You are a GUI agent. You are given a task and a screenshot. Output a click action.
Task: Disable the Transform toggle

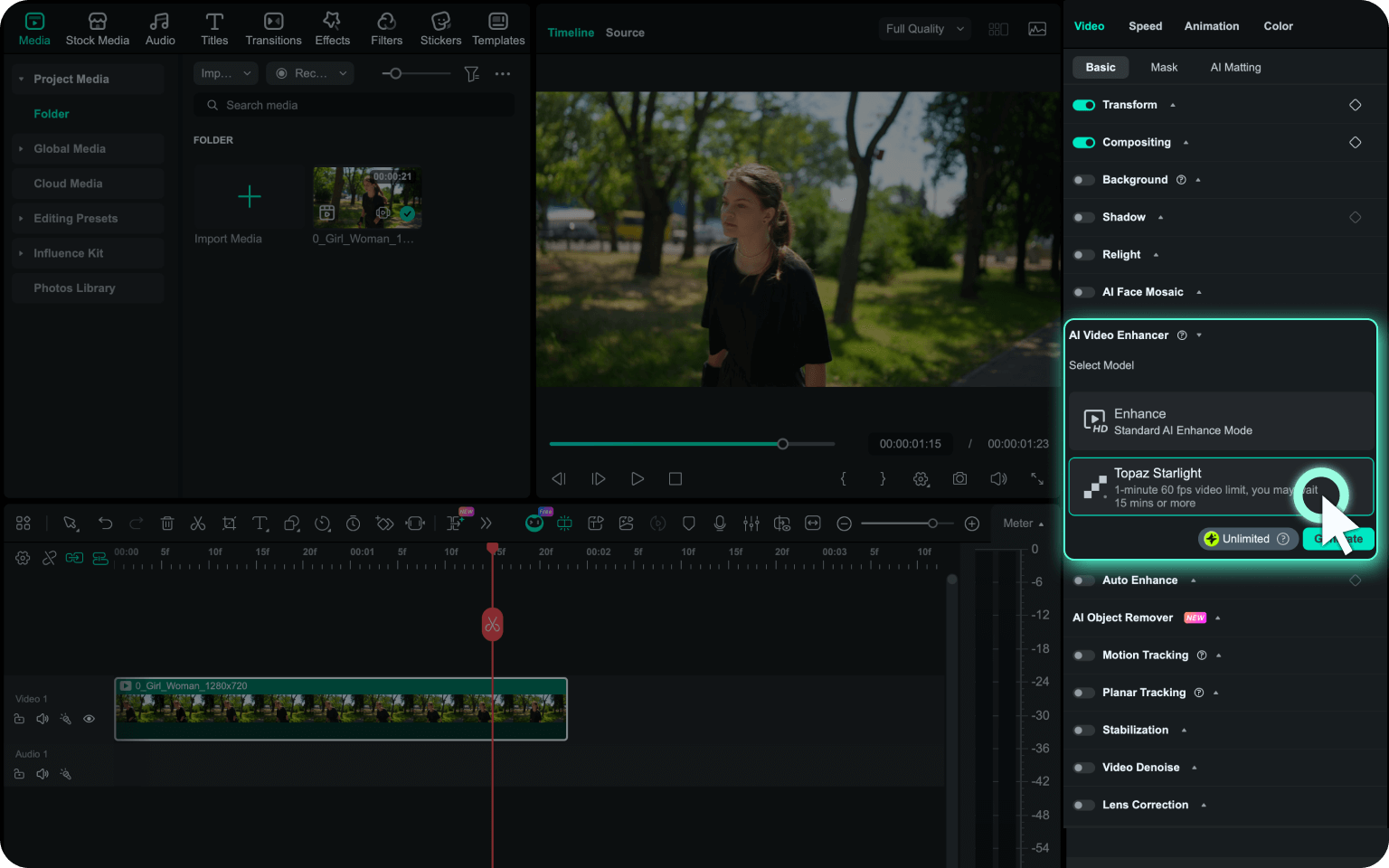[x=1083, y=105]
